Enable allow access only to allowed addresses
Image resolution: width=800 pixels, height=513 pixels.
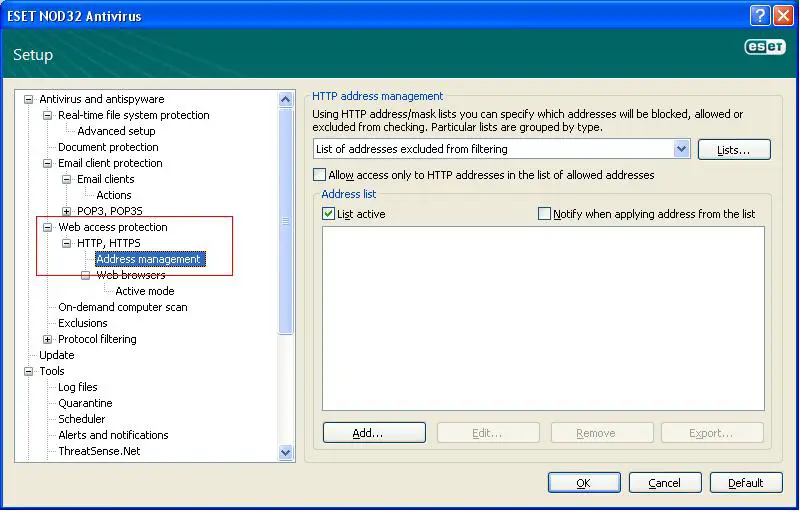pos(319,175)
